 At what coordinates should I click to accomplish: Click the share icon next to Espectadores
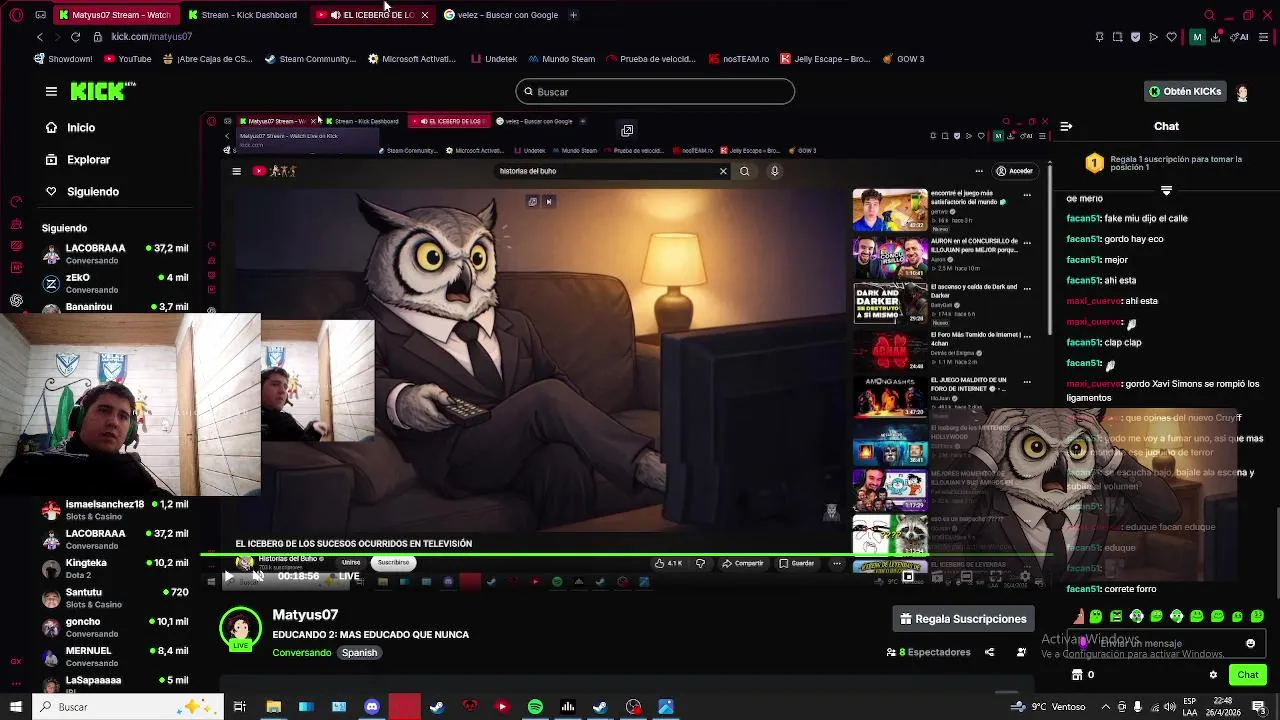(x=989, y=652)
